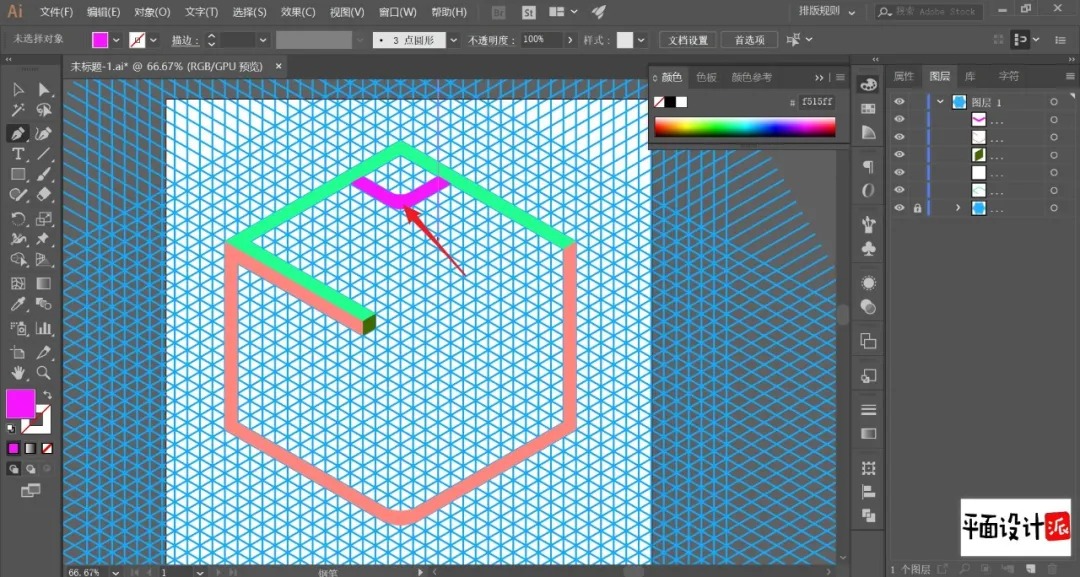Toggle visibility of dark green shape sublayer
This screenshot has height=577, width=1080.
pos(899,154)
